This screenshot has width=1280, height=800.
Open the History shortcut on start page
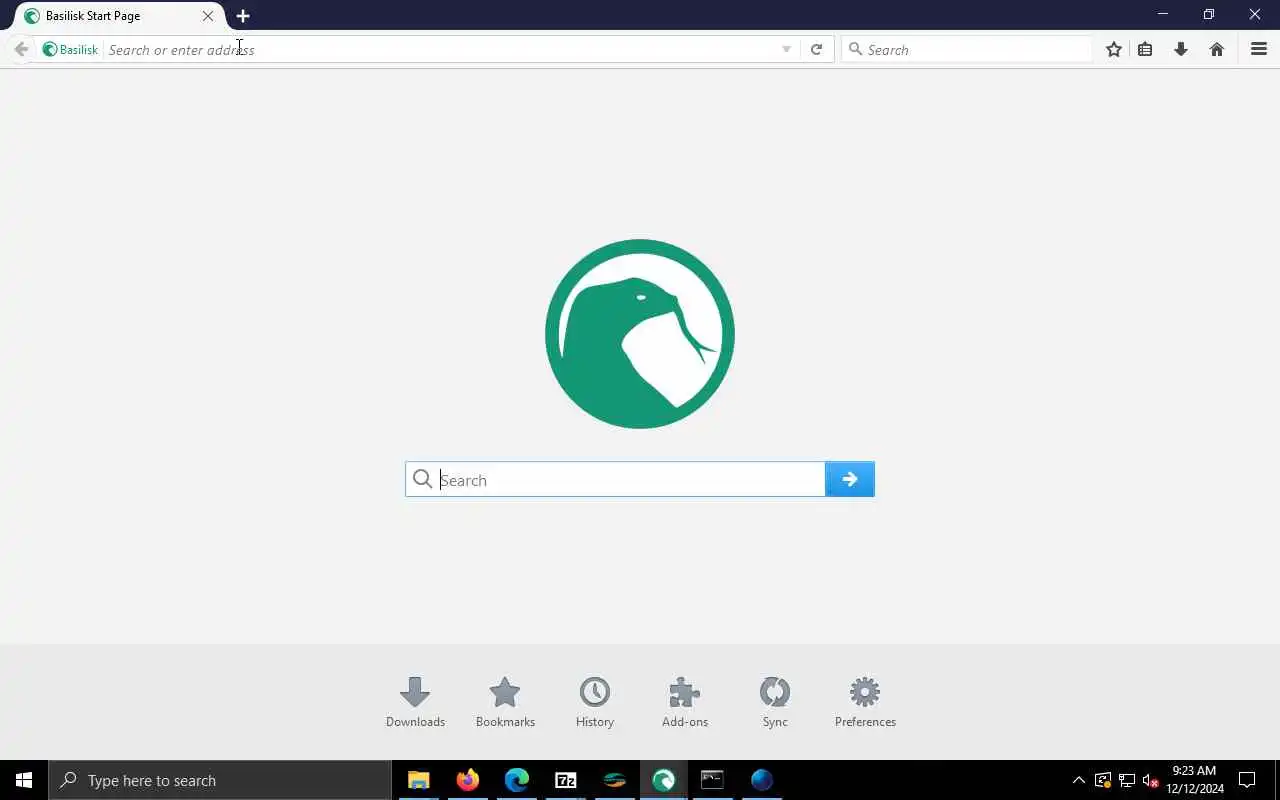click(595, 702)
